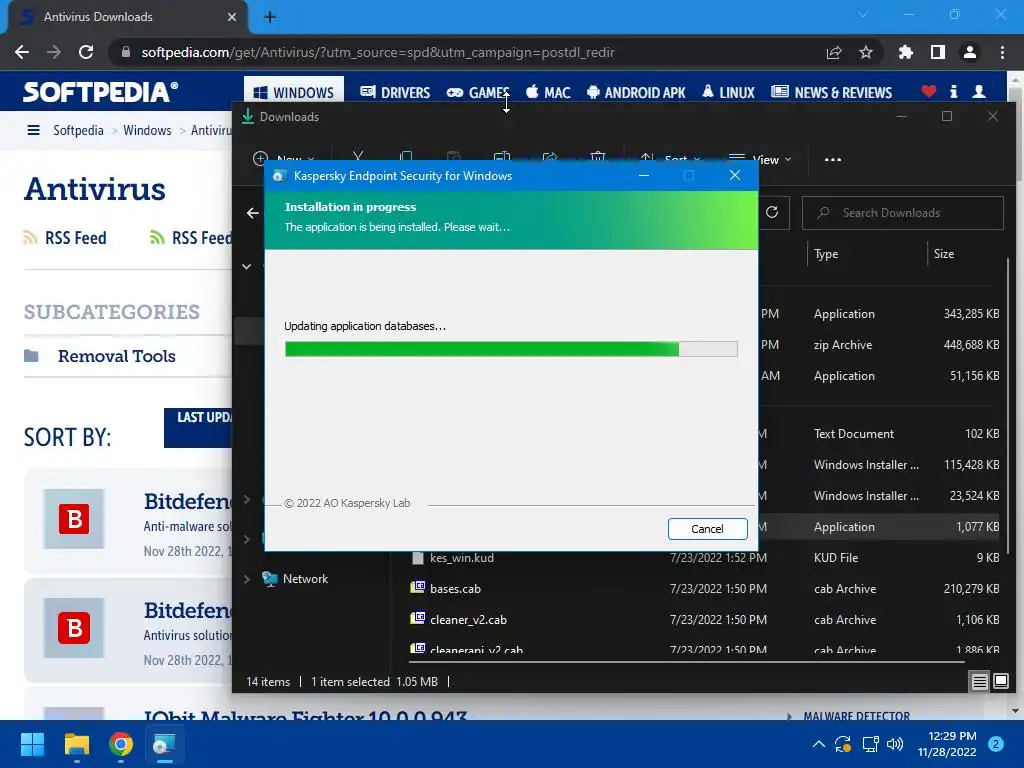Collapse the top navigation pane chevron
Viewport: 1024px width, 768px height.
pos(247,266)
